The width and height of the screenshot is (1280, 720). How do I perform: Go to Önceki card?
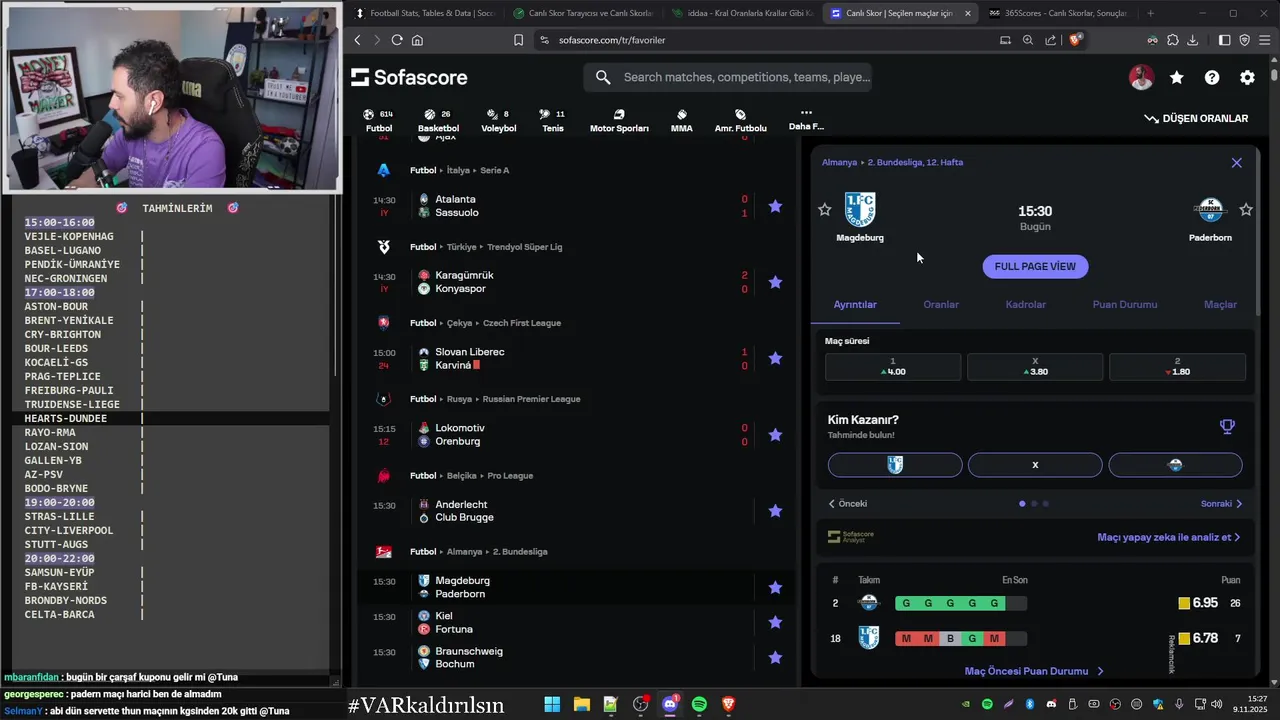coord(848,503)
